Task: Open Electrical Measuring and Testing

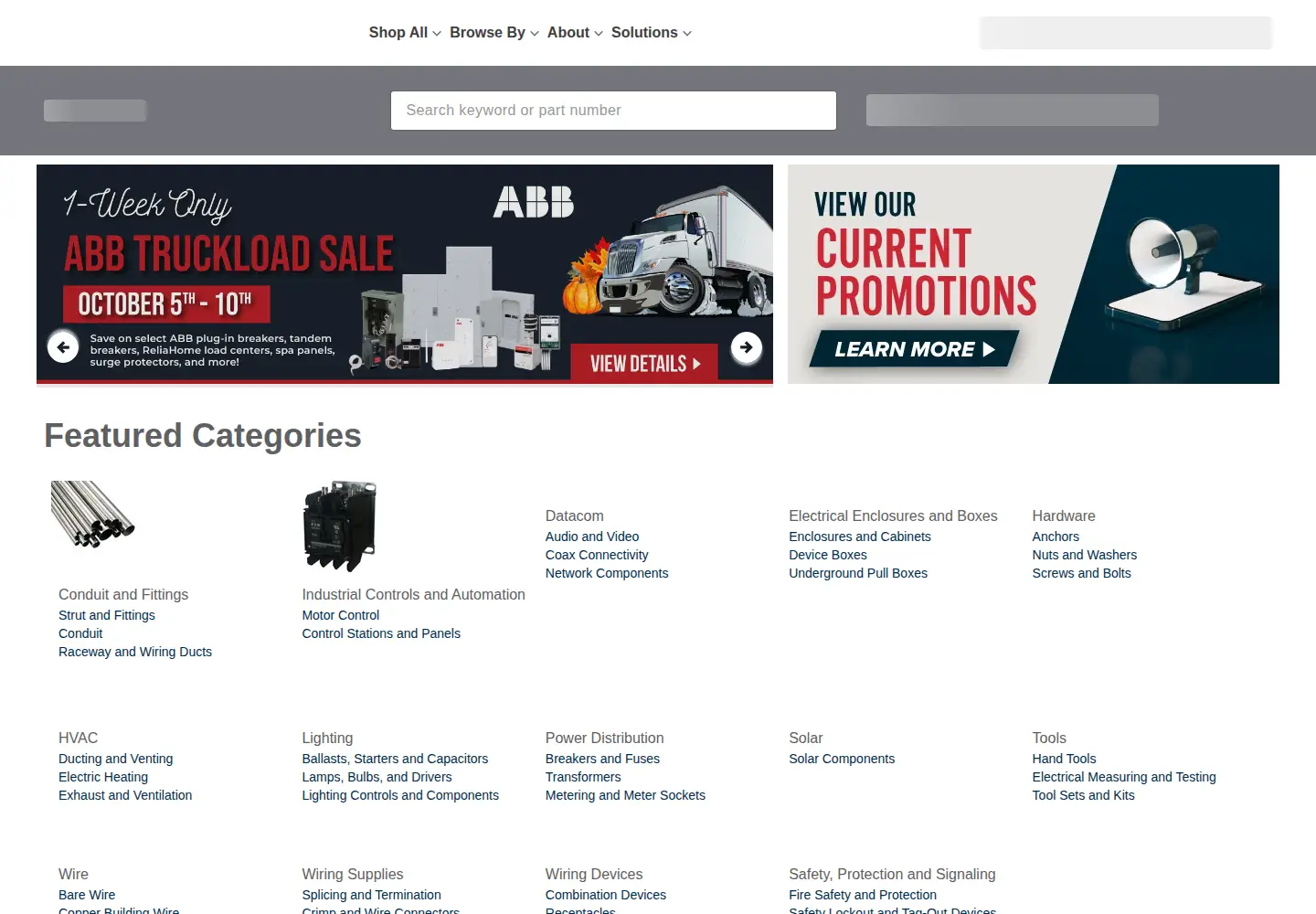Action: [1124, 777]
